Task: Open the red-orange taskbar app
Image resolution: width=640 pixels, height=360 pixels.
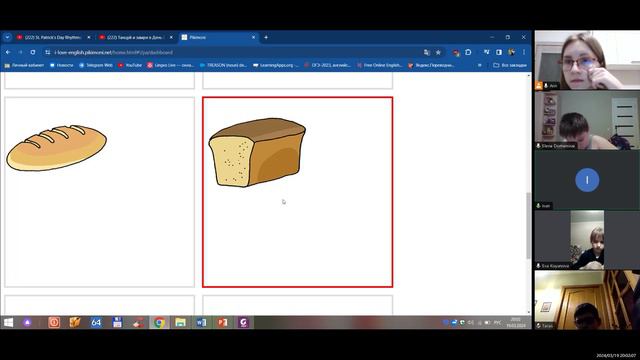Action: click(54, 322)
